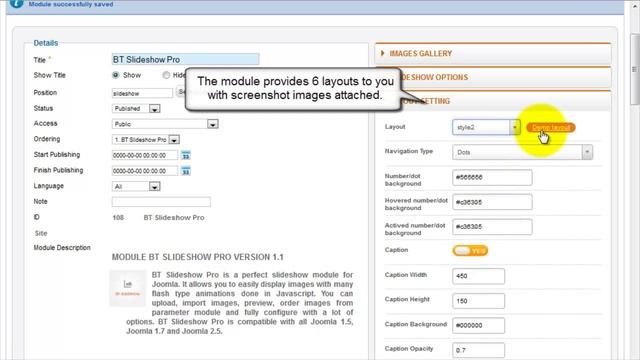Click the module thumbnail image in the description
The height and width of the screenshot is (360, 640).
tap(128, 288)
